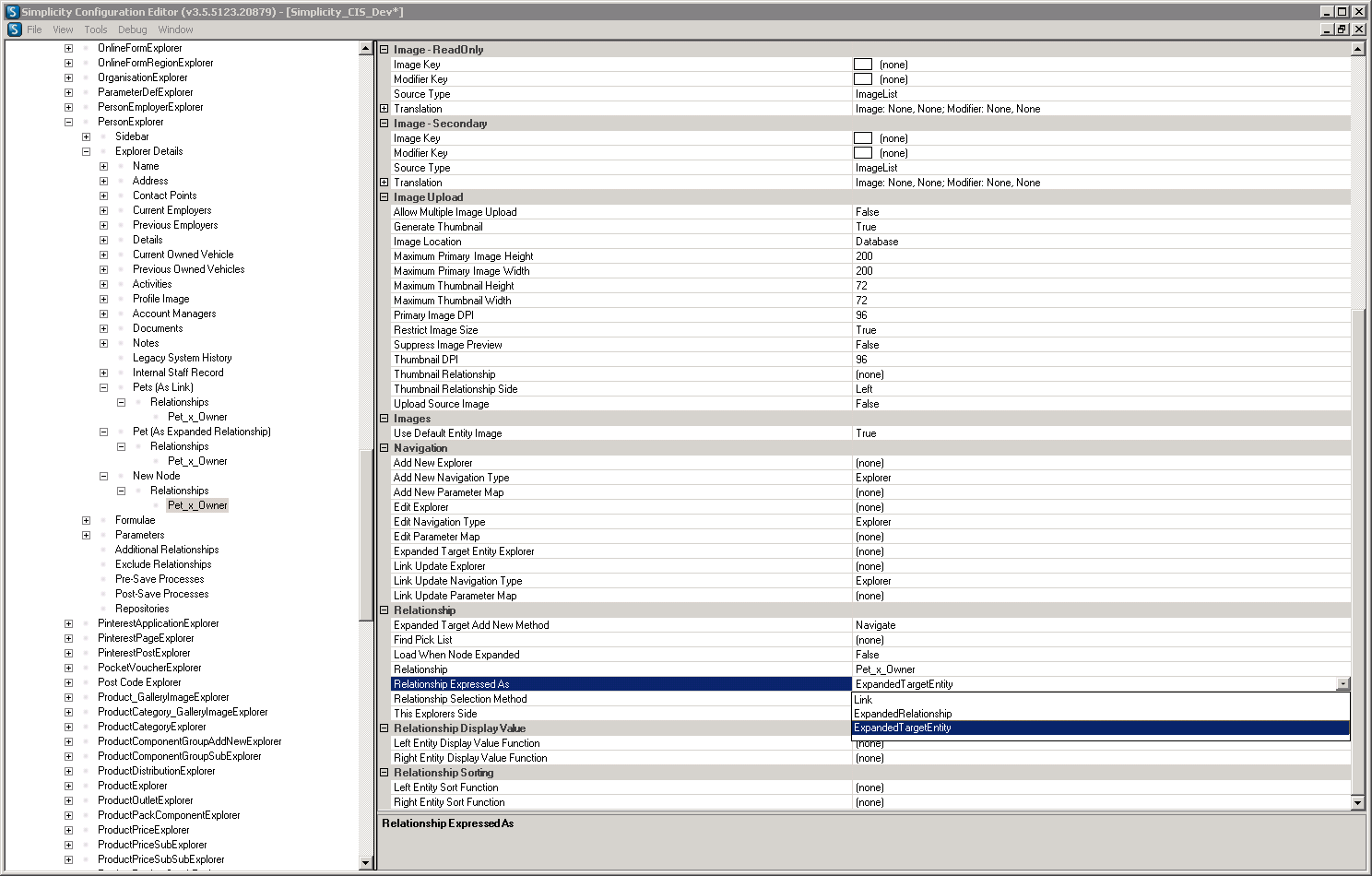Restore the inner document window

[x=1342, y=30]
